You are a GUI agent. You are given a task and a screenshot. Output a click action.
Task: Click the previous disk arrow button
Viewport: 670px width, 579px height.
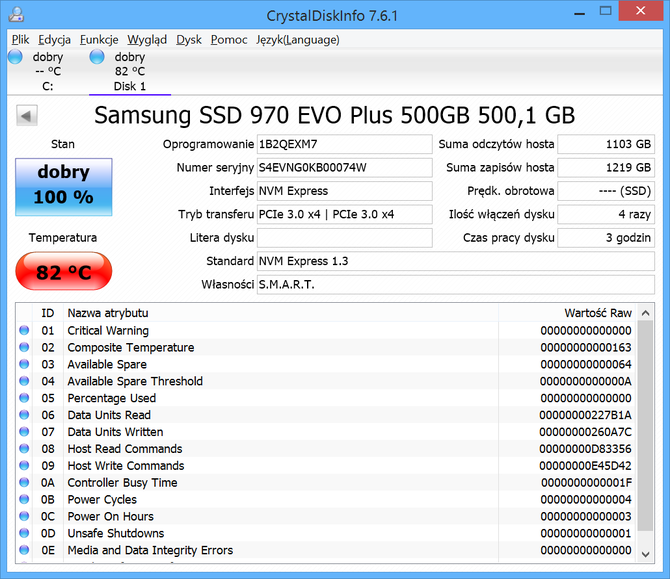coord(27,116)
